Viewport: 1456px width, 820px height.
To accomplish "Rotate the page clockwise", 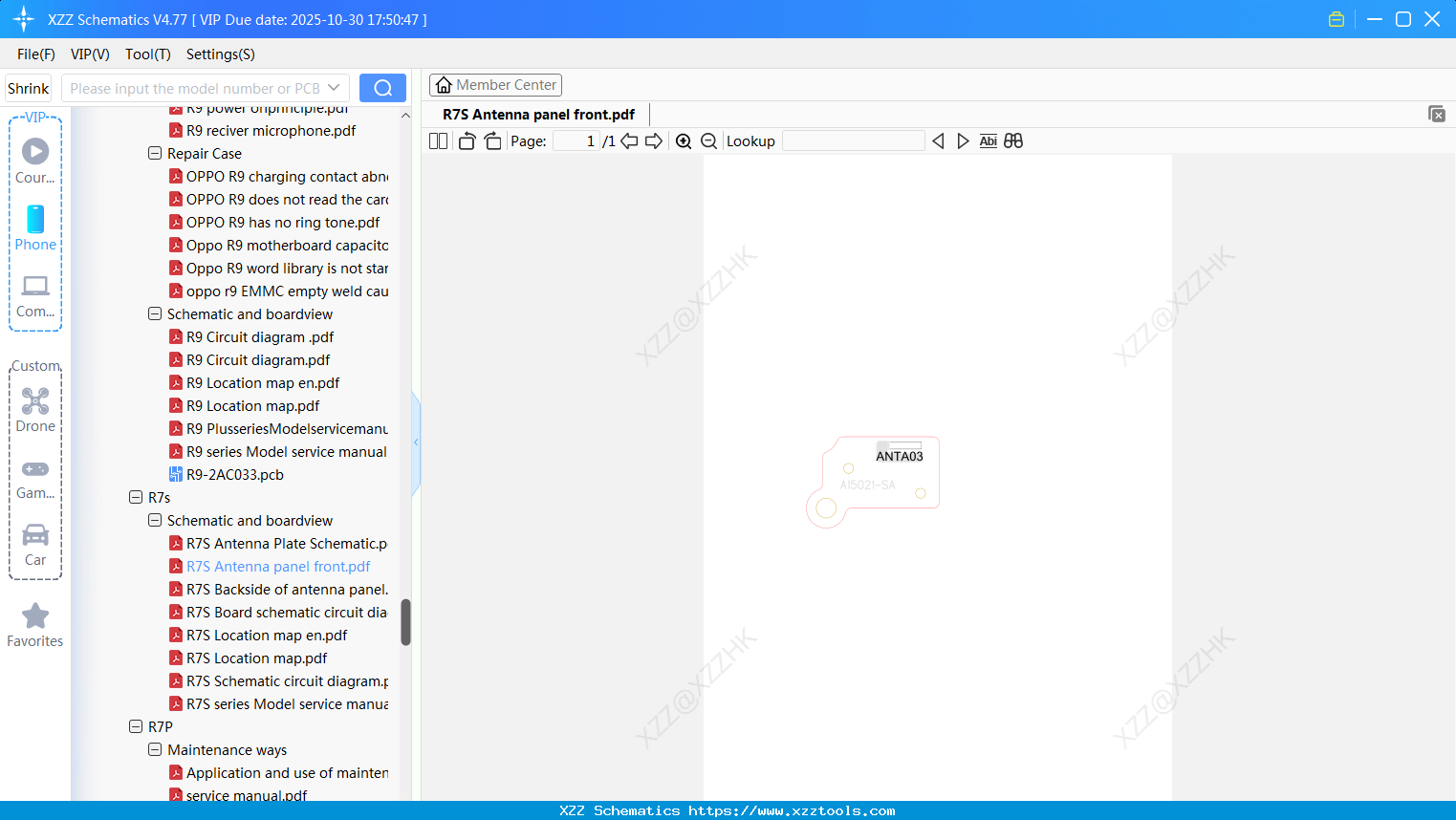I will [492, 141].
